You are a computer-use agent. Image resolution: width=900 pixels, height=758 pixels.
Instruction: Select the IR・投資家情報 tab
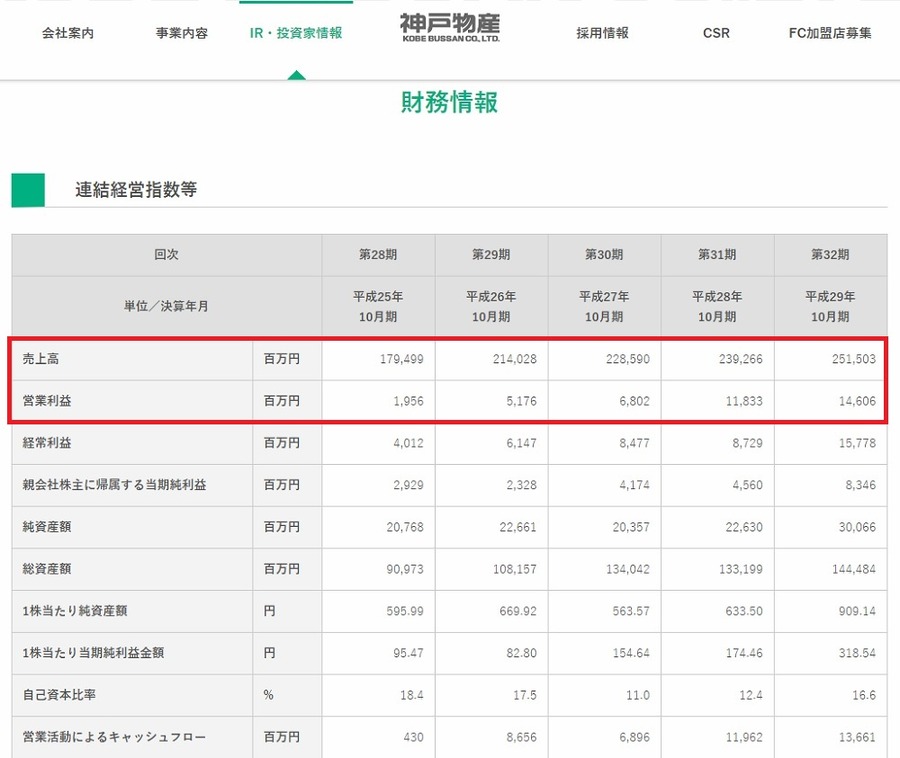296,33
